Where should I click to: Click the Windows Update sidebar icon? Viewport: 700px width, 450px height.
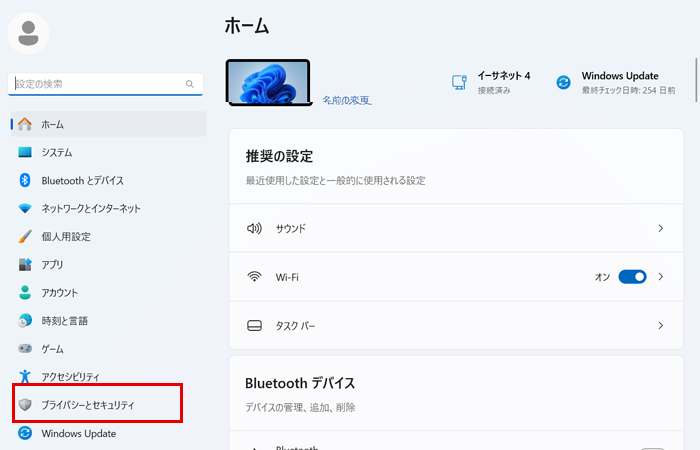coord(25,433)
